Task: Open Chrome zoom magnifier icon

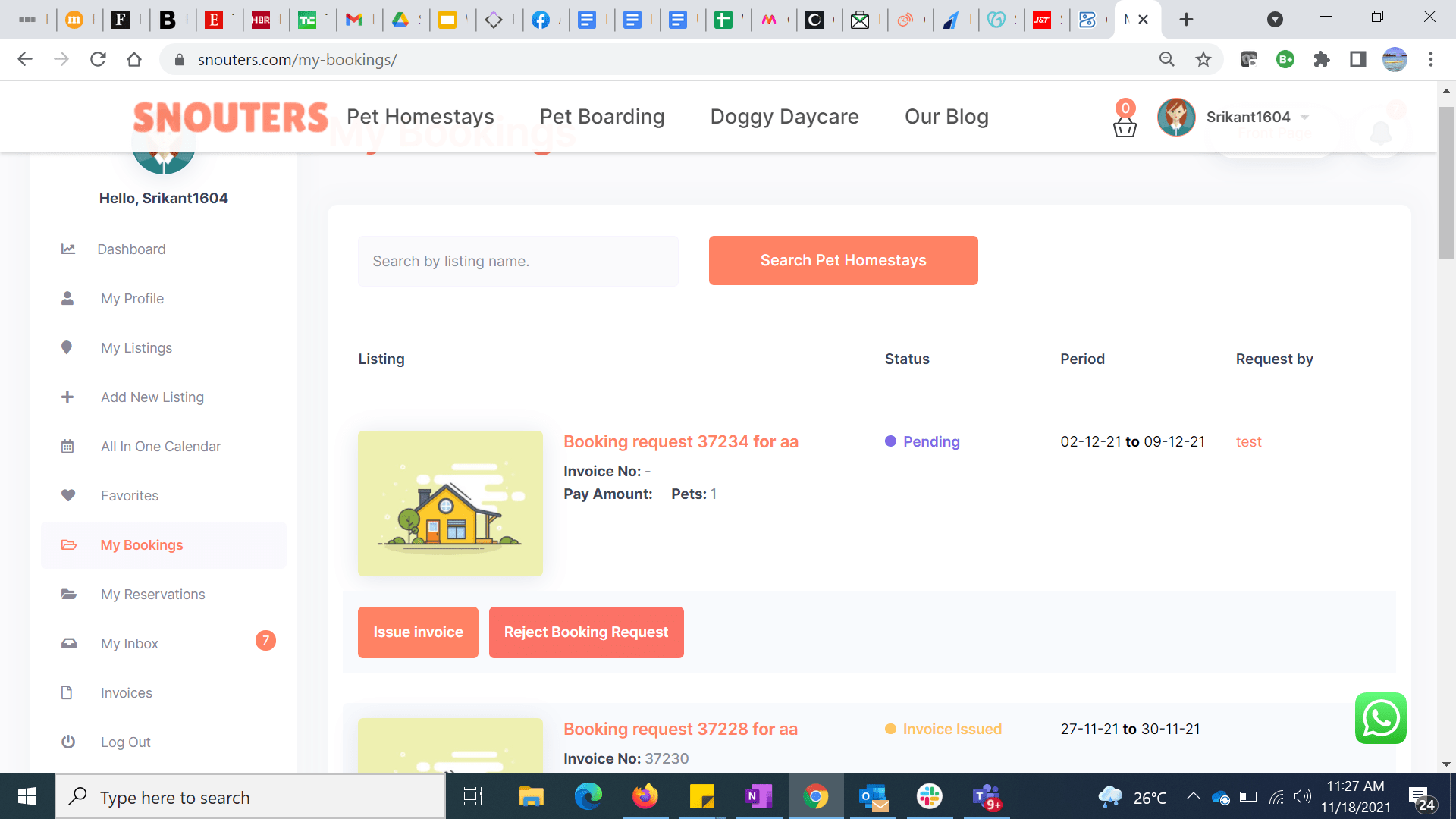Action: (1167, 59)
